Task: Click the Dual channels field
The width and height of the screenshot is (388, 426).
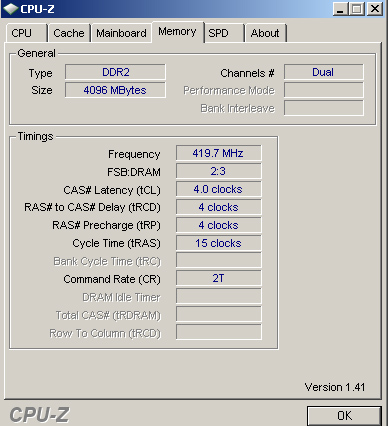Action: pos(324,72)
